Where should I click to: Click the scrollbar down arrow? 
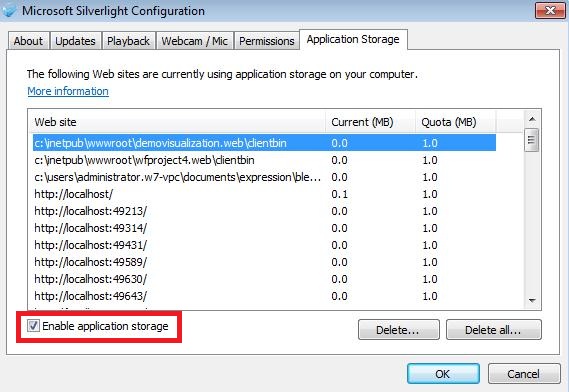532,301
